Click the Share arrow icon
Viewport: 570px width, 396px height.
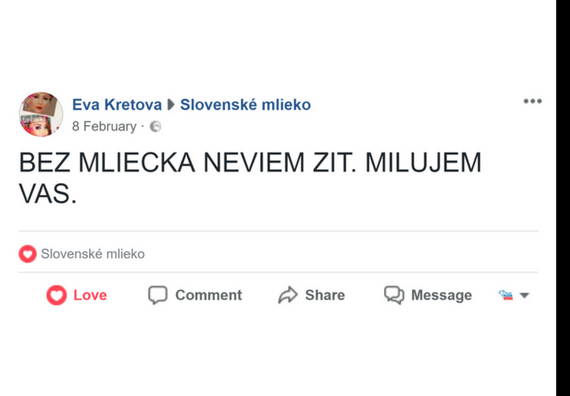coord(288,295)
